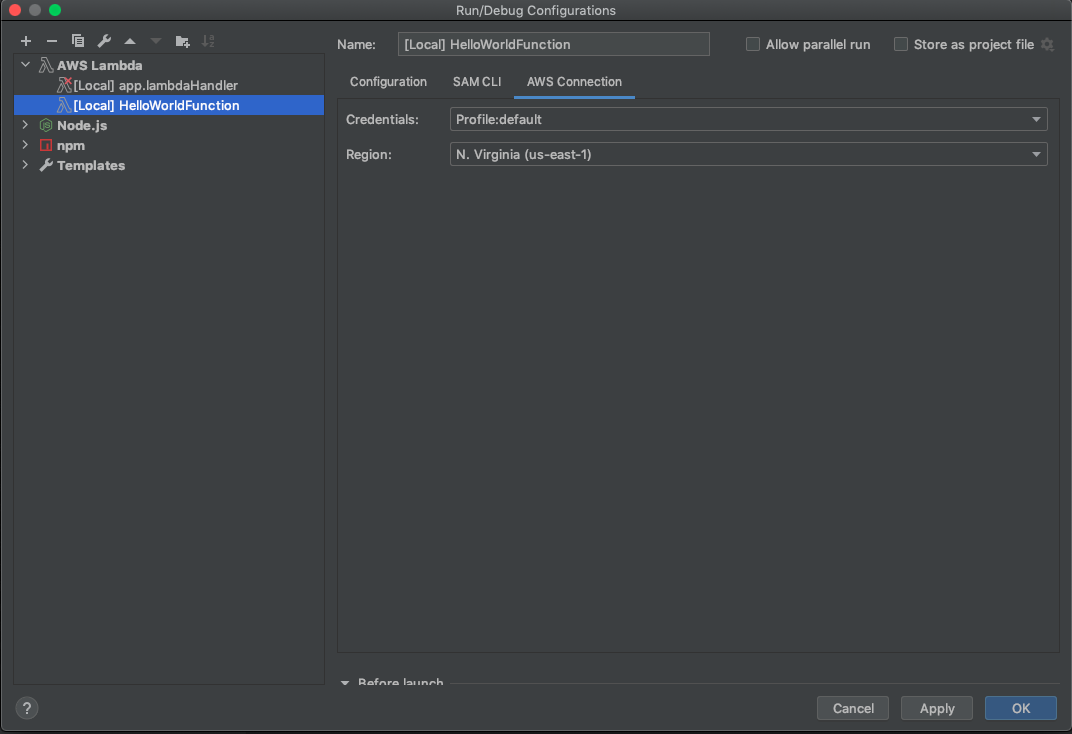Open the Store as project file gear settings
This screenshot has width=1072, height=734.
[x=1047, y=44]
